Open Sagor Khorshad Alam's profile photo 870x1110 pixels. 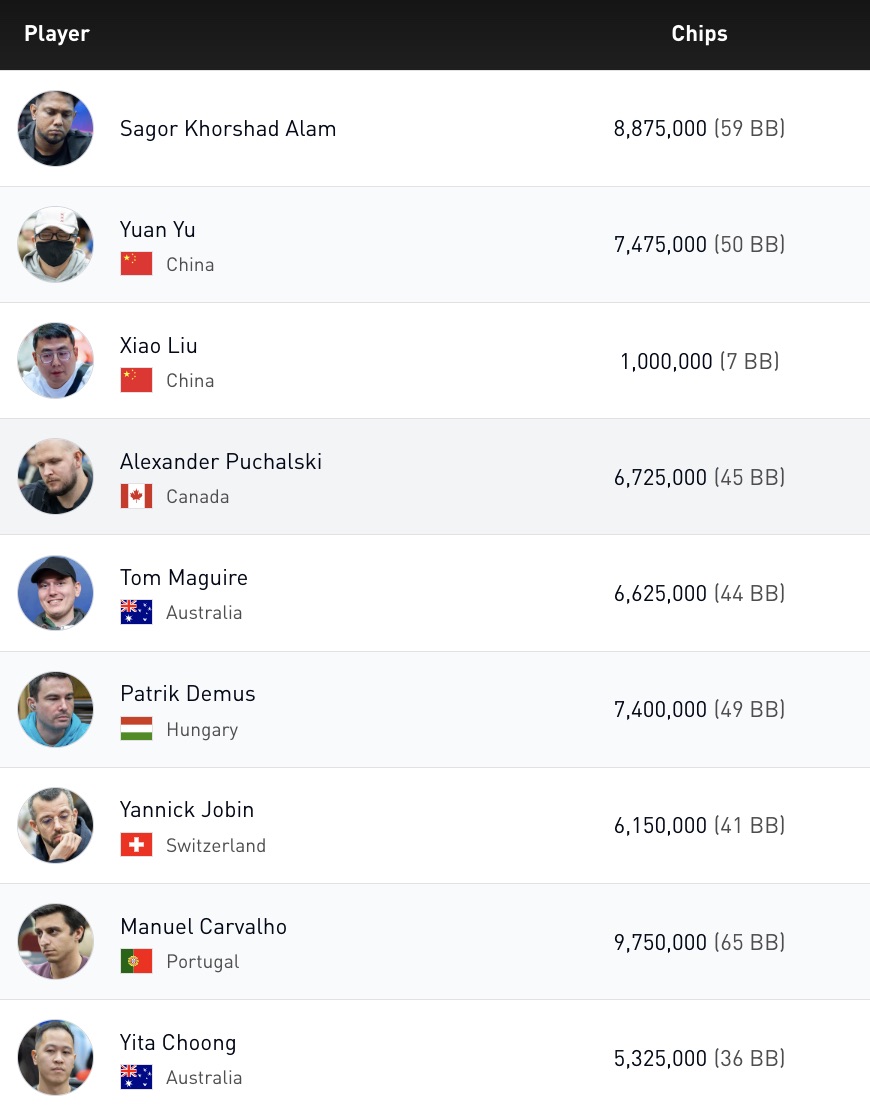point(55,128)
